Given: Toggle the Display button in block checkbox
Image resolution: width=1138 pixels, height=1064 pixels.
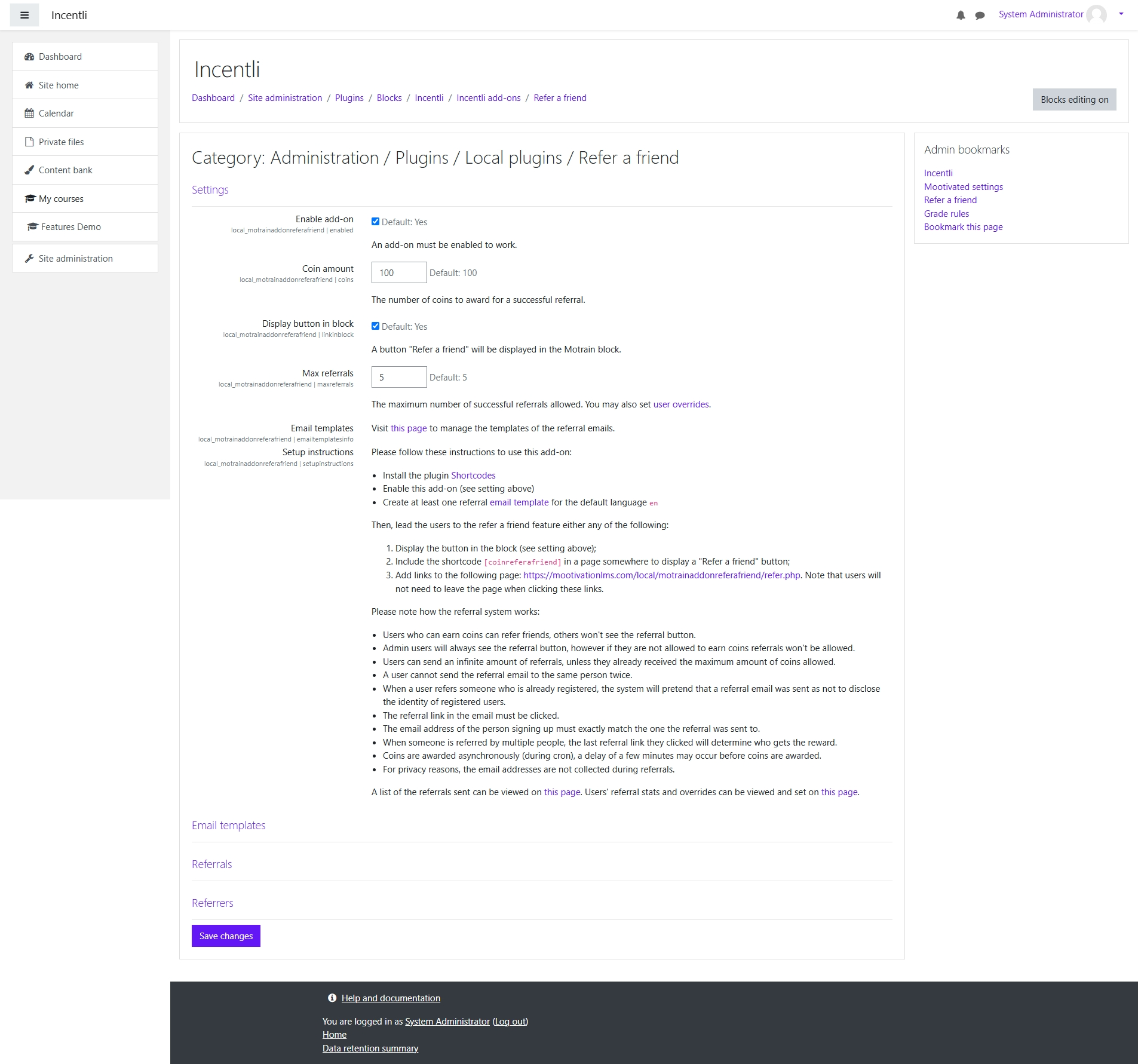Looking at the screenshot, I should [375, 326].
